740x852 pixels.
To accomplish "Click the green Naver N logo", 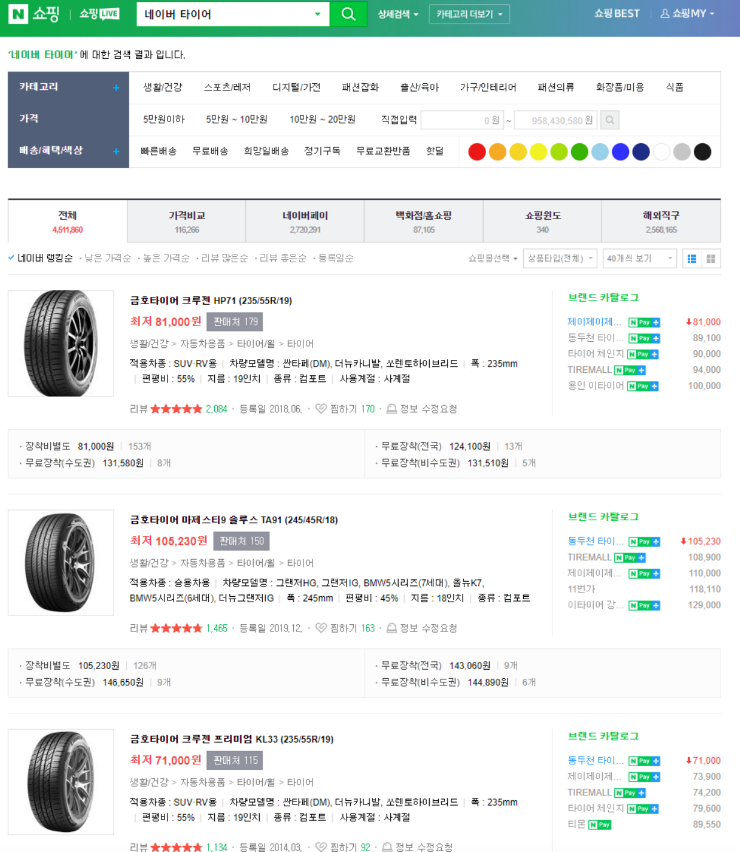I will pos(18,14).
